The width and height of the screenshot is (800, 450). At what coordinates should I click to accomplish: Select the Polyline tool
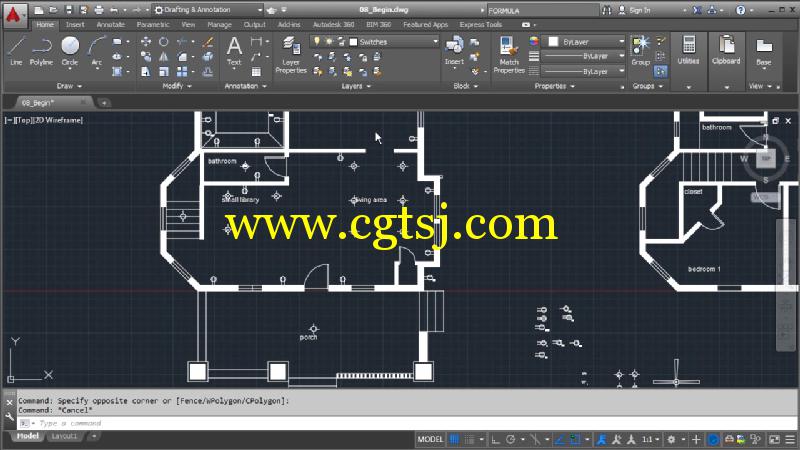click(x=41, y=51)
